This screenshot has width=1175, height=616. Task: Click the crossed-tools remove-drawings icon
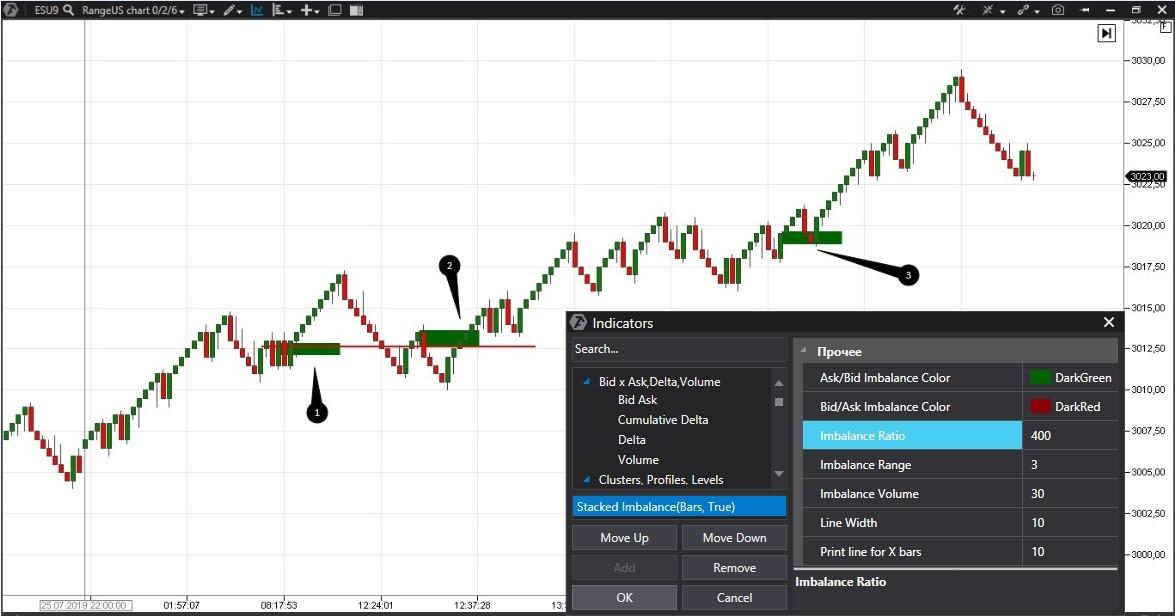tap(987, 9)
